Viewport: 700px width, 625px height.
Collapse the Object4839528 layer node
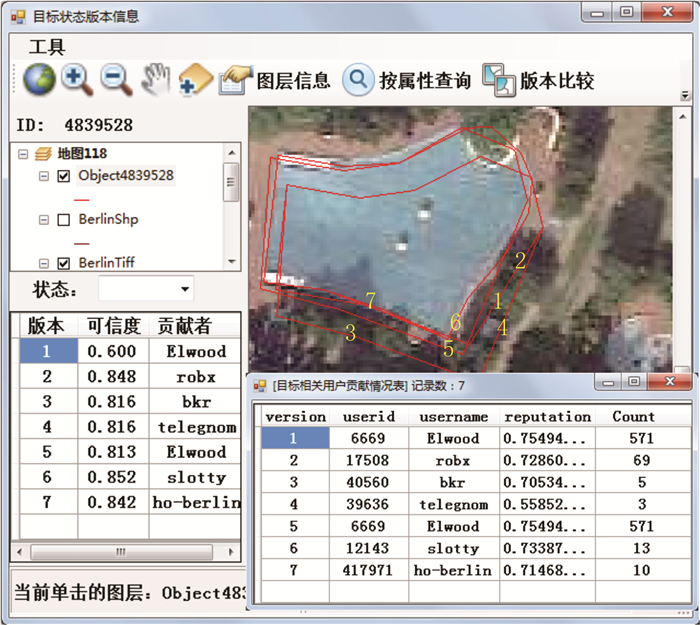[43, 176]
